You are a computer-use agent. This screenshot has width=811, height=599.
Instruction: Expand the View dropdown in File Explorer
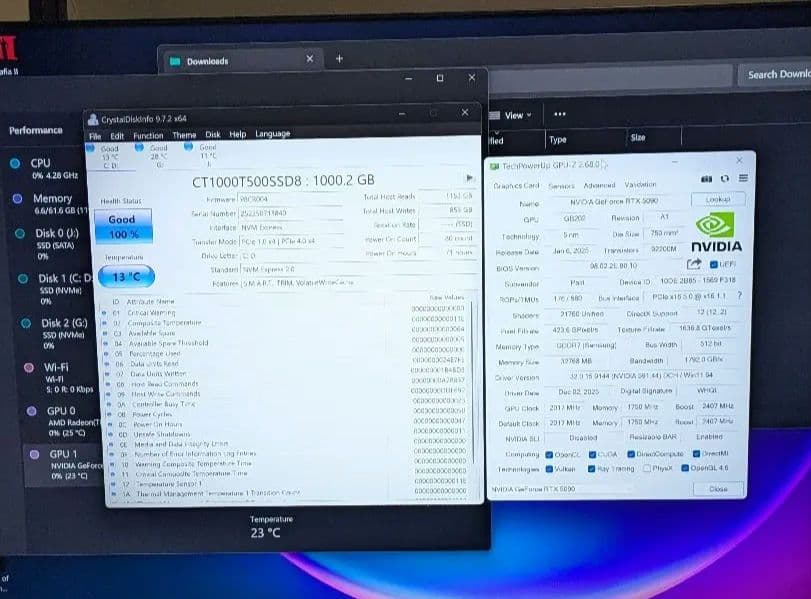pyautogui.click(x=517, y=115)
